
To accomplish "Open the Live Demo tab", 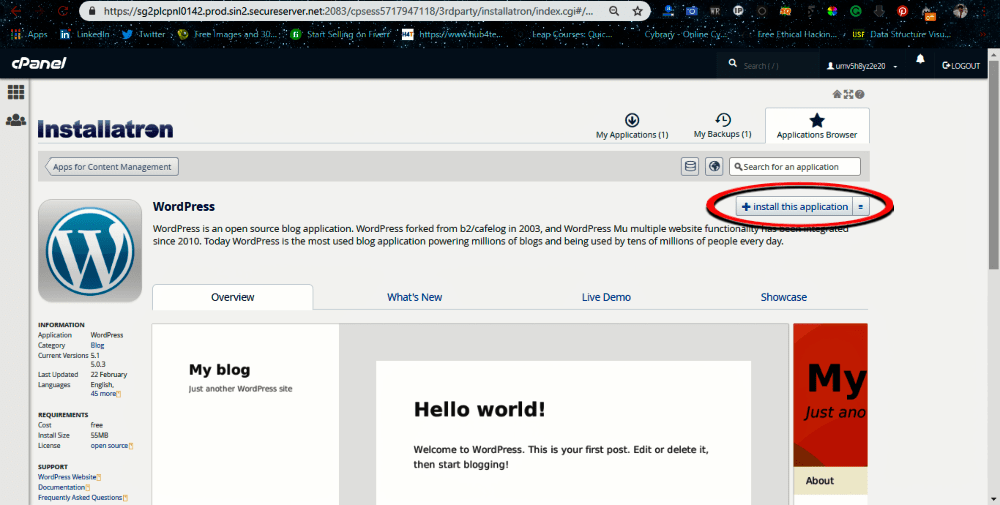I will 606,297.
